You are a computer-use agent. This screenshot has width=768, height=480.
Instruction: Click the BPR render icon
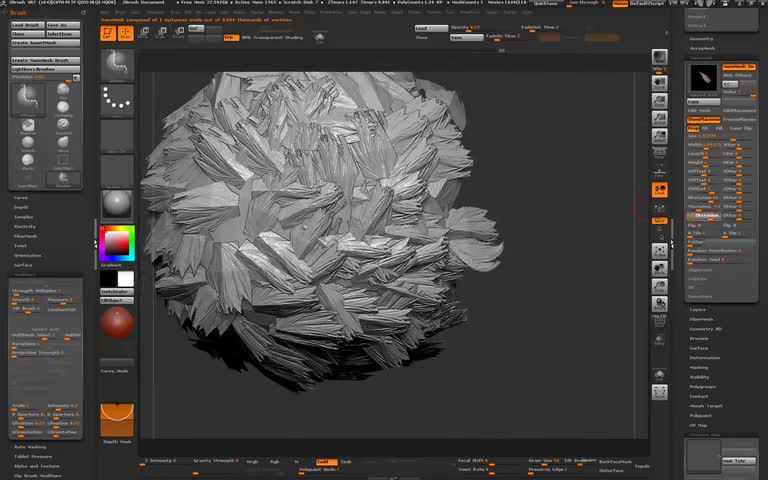pos(659,56)
